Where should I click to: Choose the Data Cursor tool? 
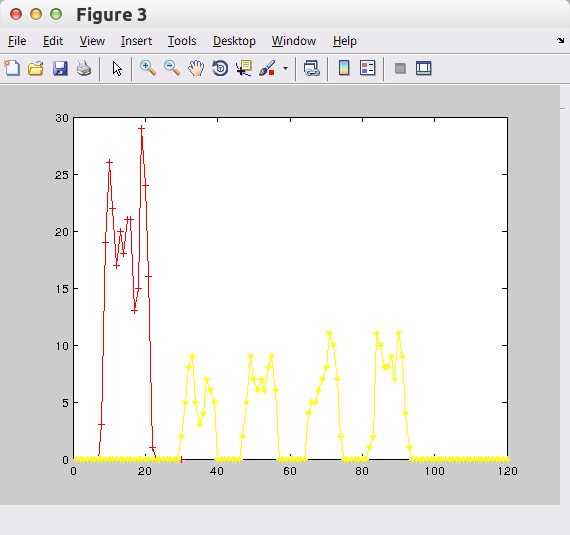[244, 68]
